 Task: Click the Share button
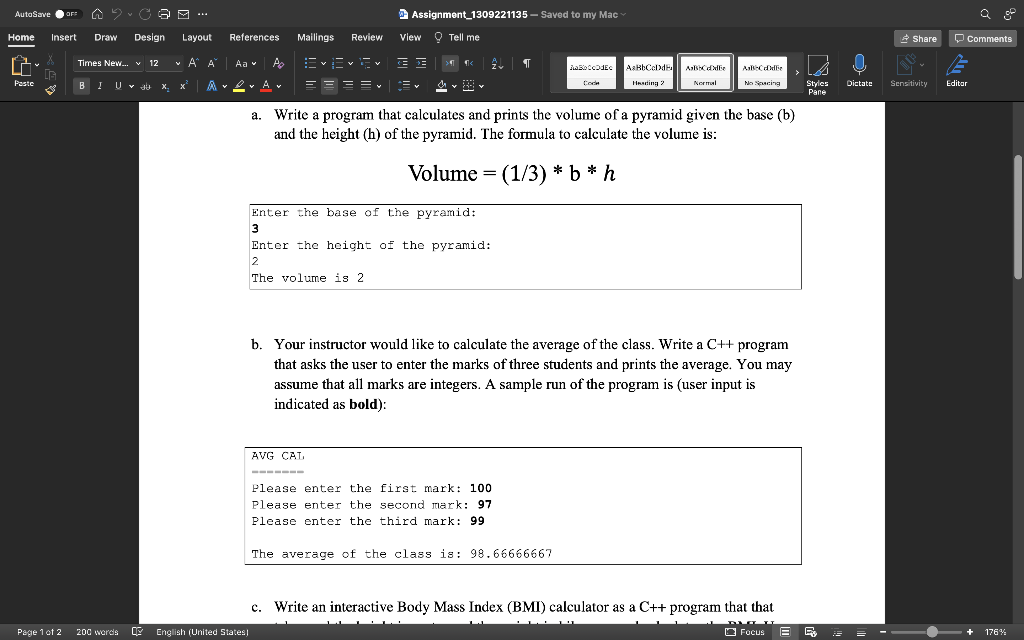click(918, 39)
